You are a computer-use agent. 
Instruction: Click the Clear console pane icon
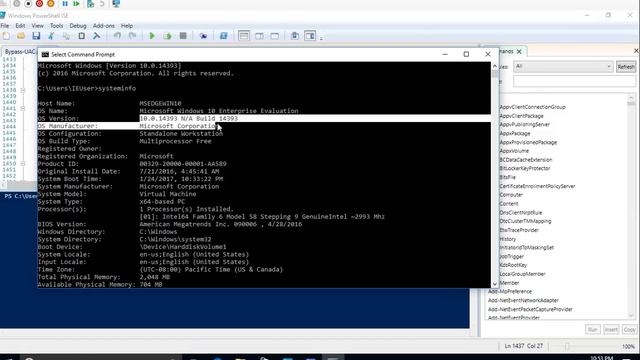pyautogui.click(x=96, y=36)
